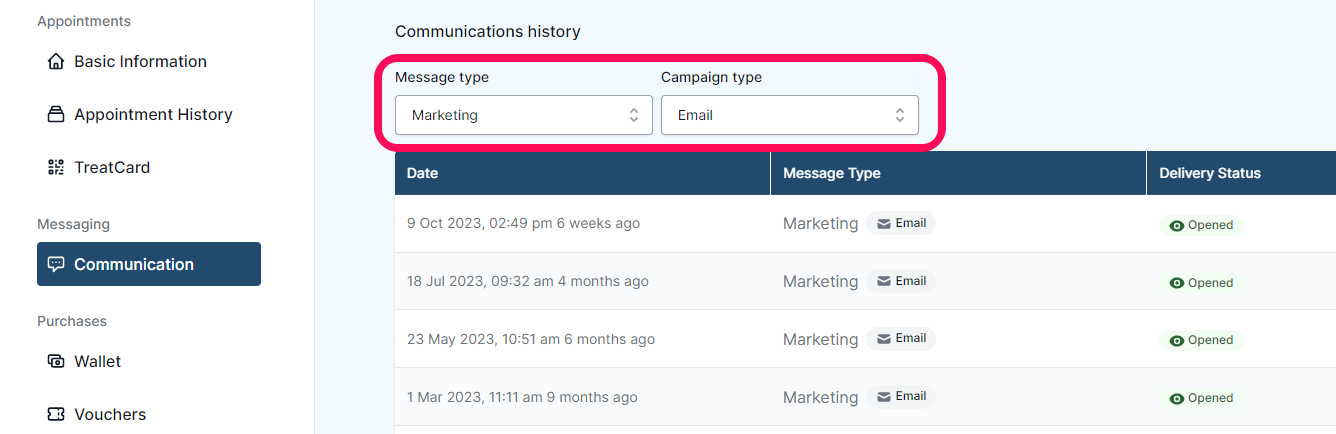Click the TreatCard QR code icon
The image size is (1336, 434).
56,168
